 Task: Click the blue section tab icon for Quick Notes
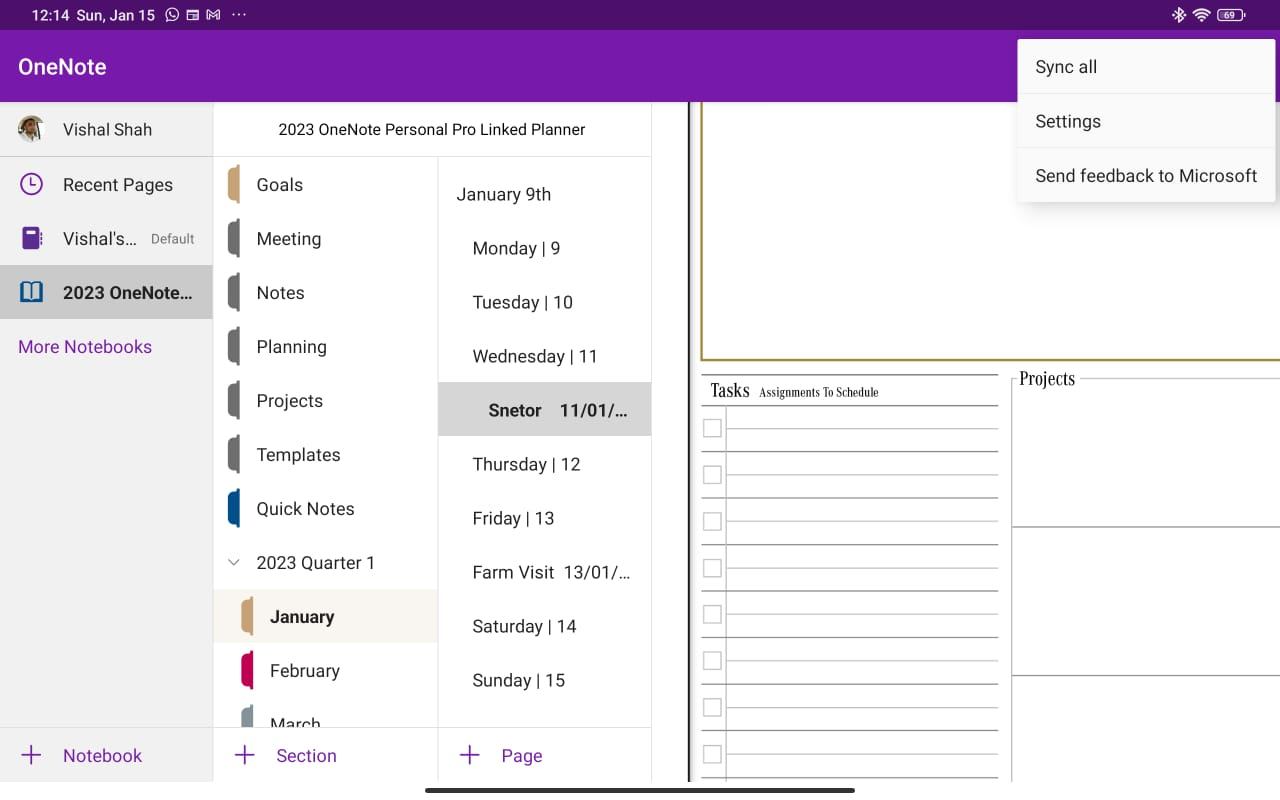click(x=234, y=508)
